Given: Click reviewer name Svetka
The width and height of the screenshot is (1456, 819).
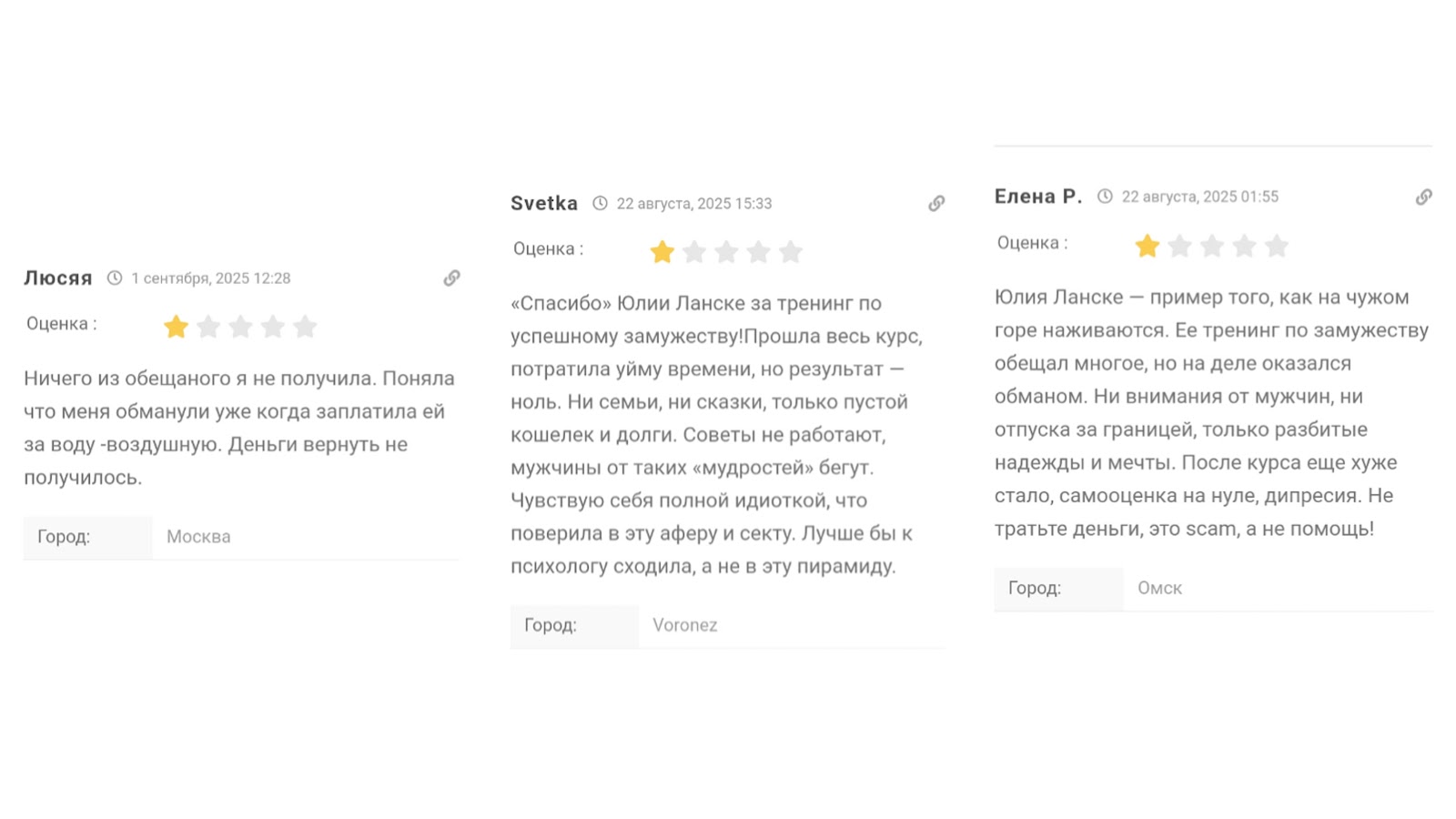Looking at the screenshot, I should (x=544, y=204).
